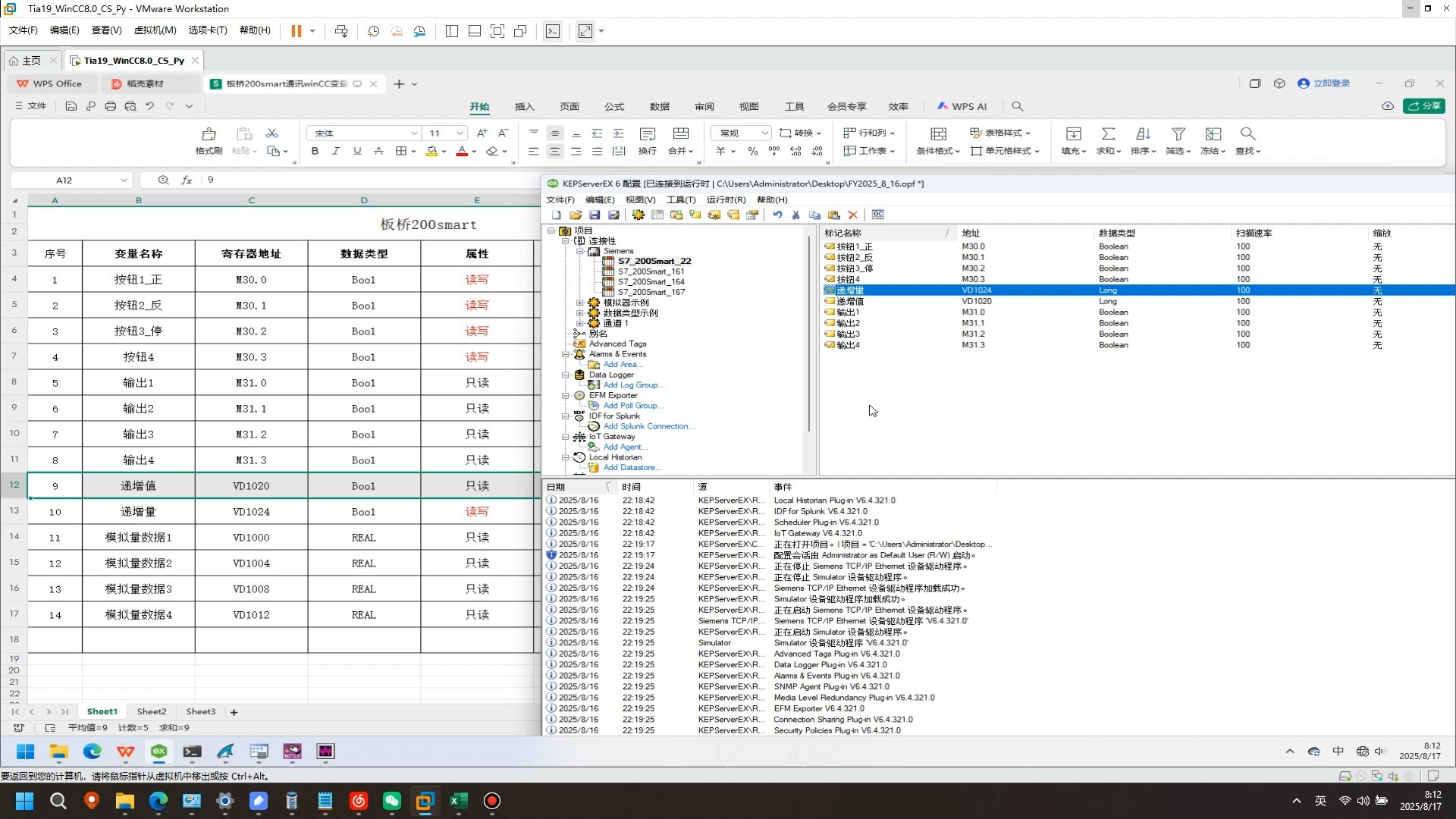Click the Increase Font Size icon in WPS
This screenshot has height=819, width=1456.
482,133
